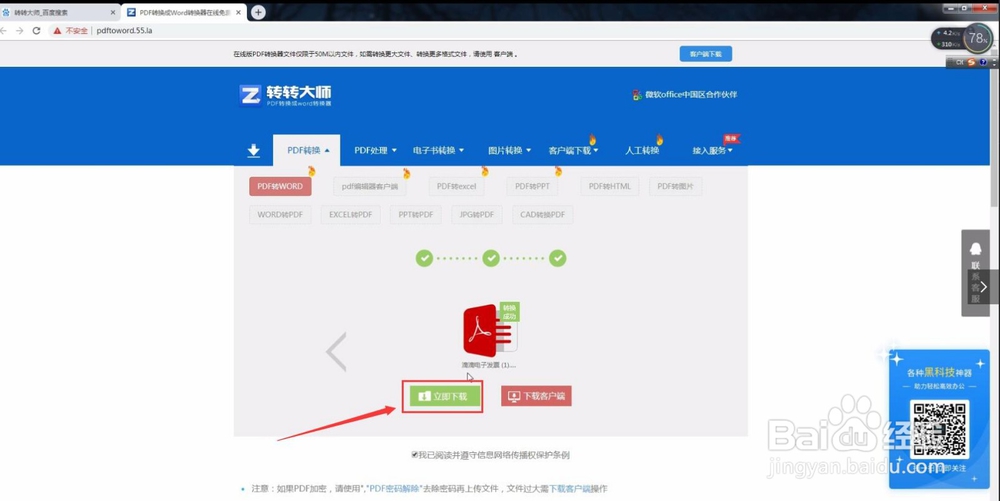Click the file name 滴滴电子发票 (1)
The width and height of the screenshot is (1000, 501).
click(489, 365)
